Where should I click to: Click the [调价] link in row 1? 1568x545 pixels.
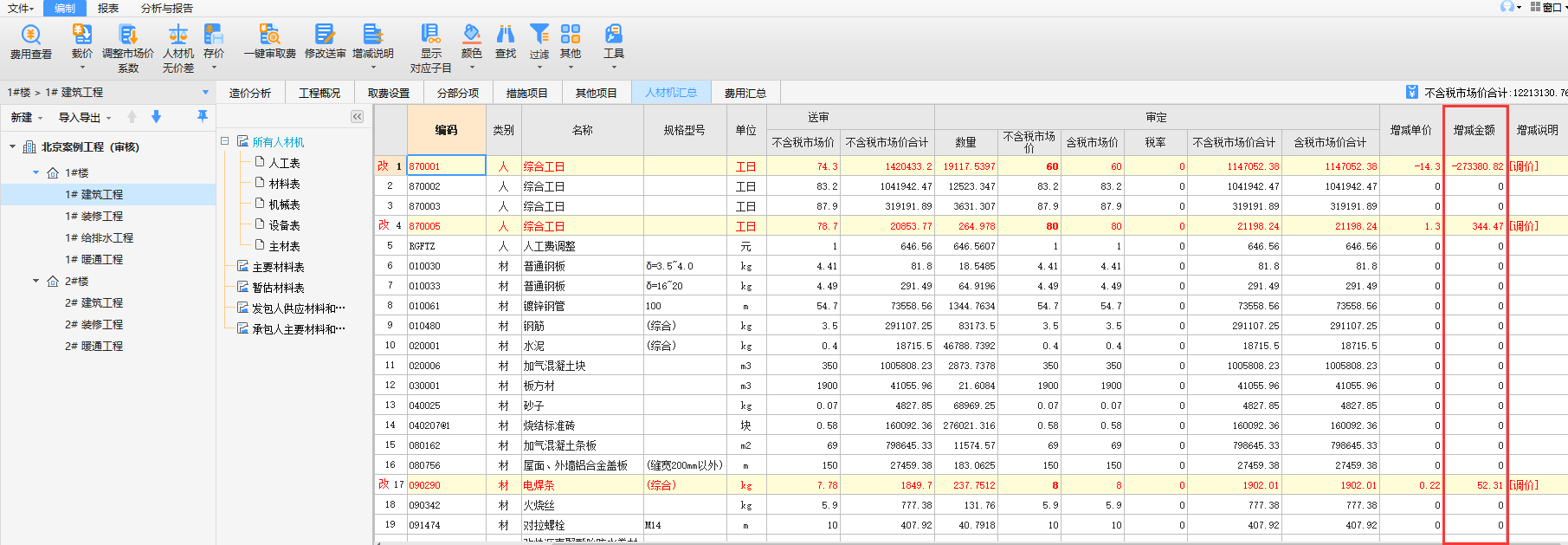pyautogui.click(x=1524, y=166)
